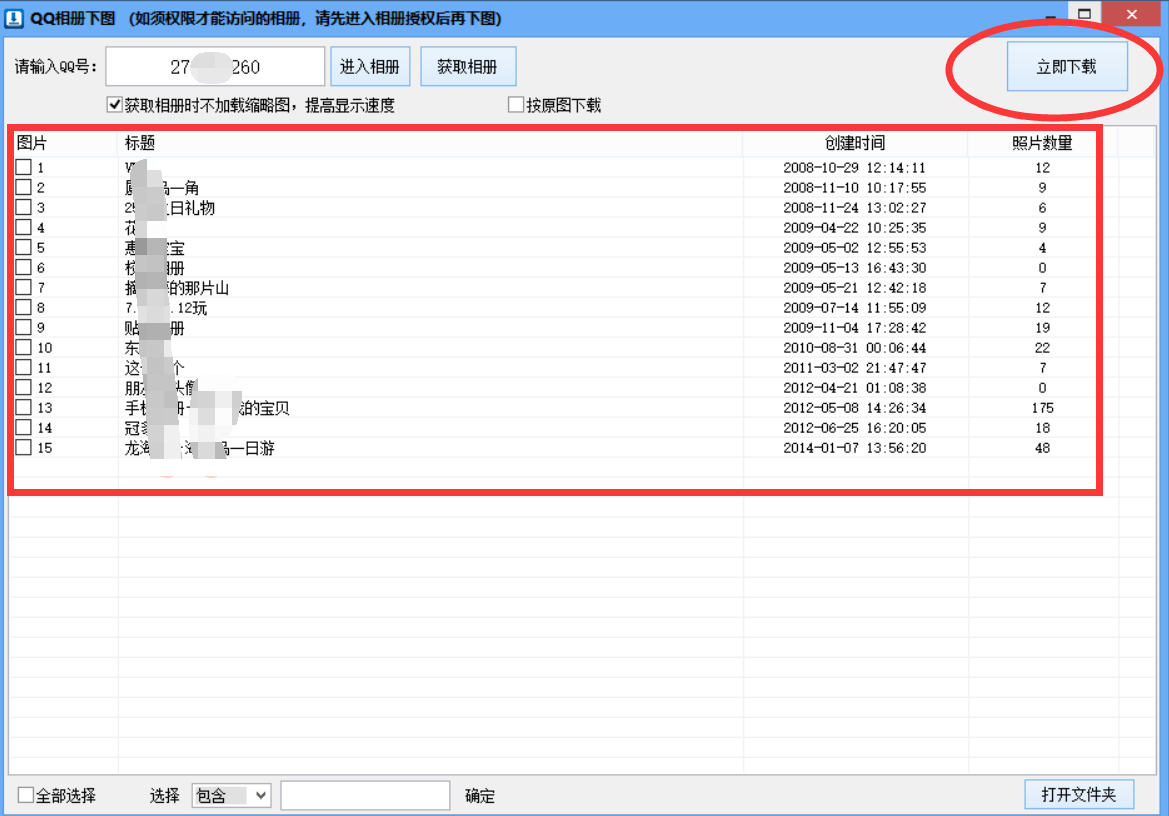Click album title ending 一日游 in row 15
The width and height of the screenshot is (1169, 816).
(199, 448)
